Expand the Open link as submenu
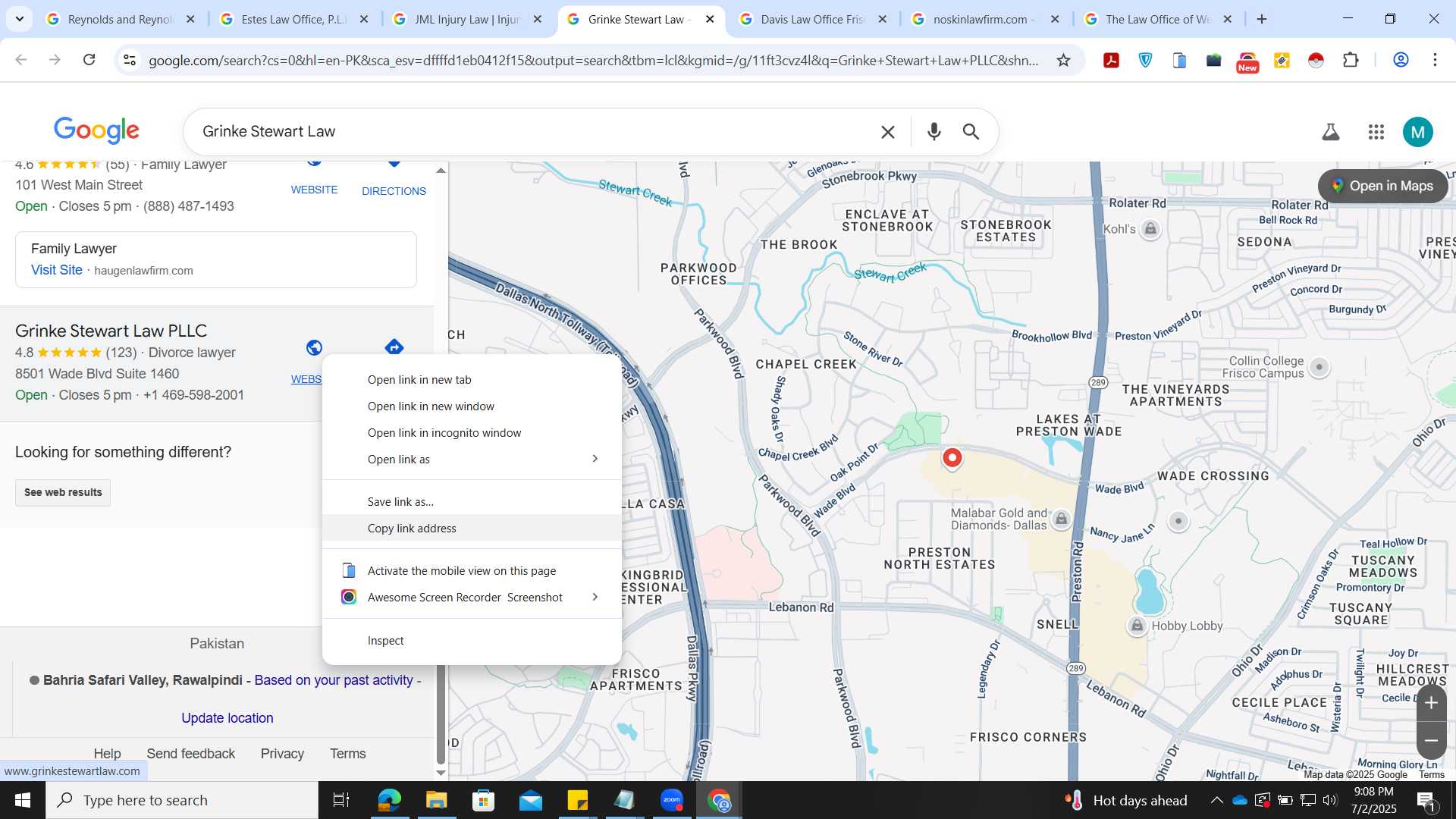The image size is (1456, 819). pos(595,459)
